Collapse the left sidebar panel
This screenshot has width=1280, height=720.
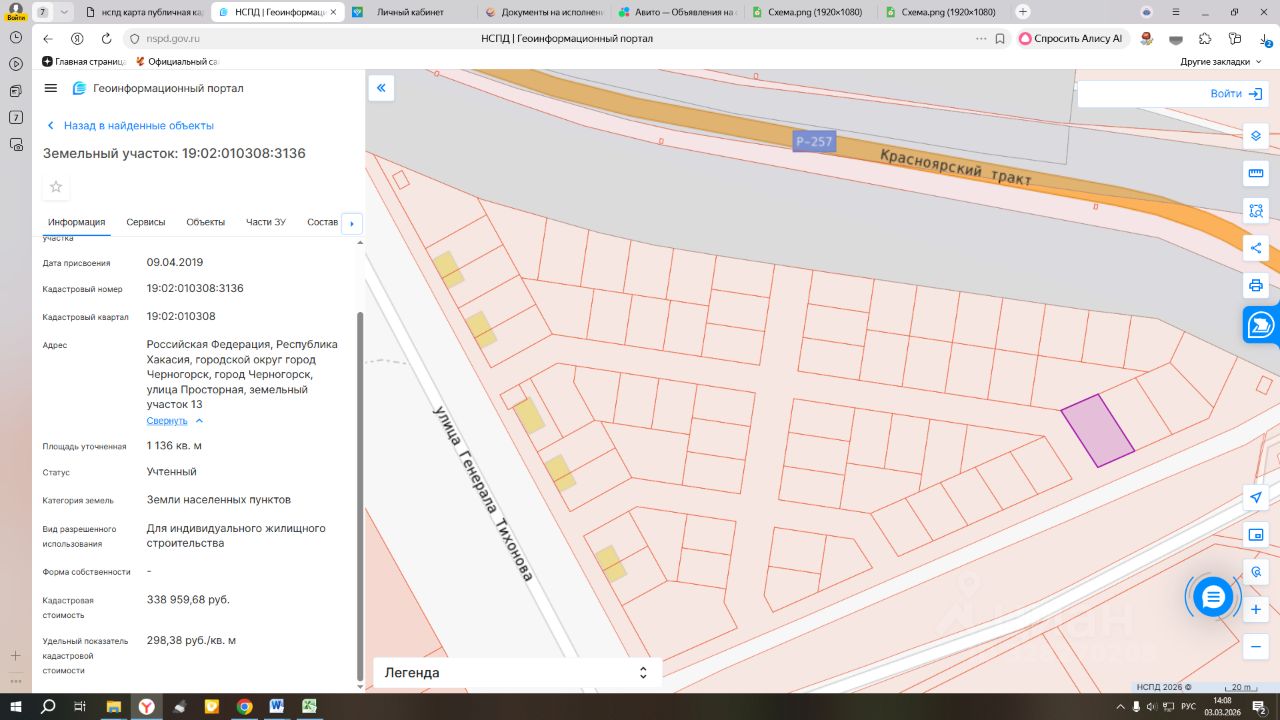[x=381, y=88]
